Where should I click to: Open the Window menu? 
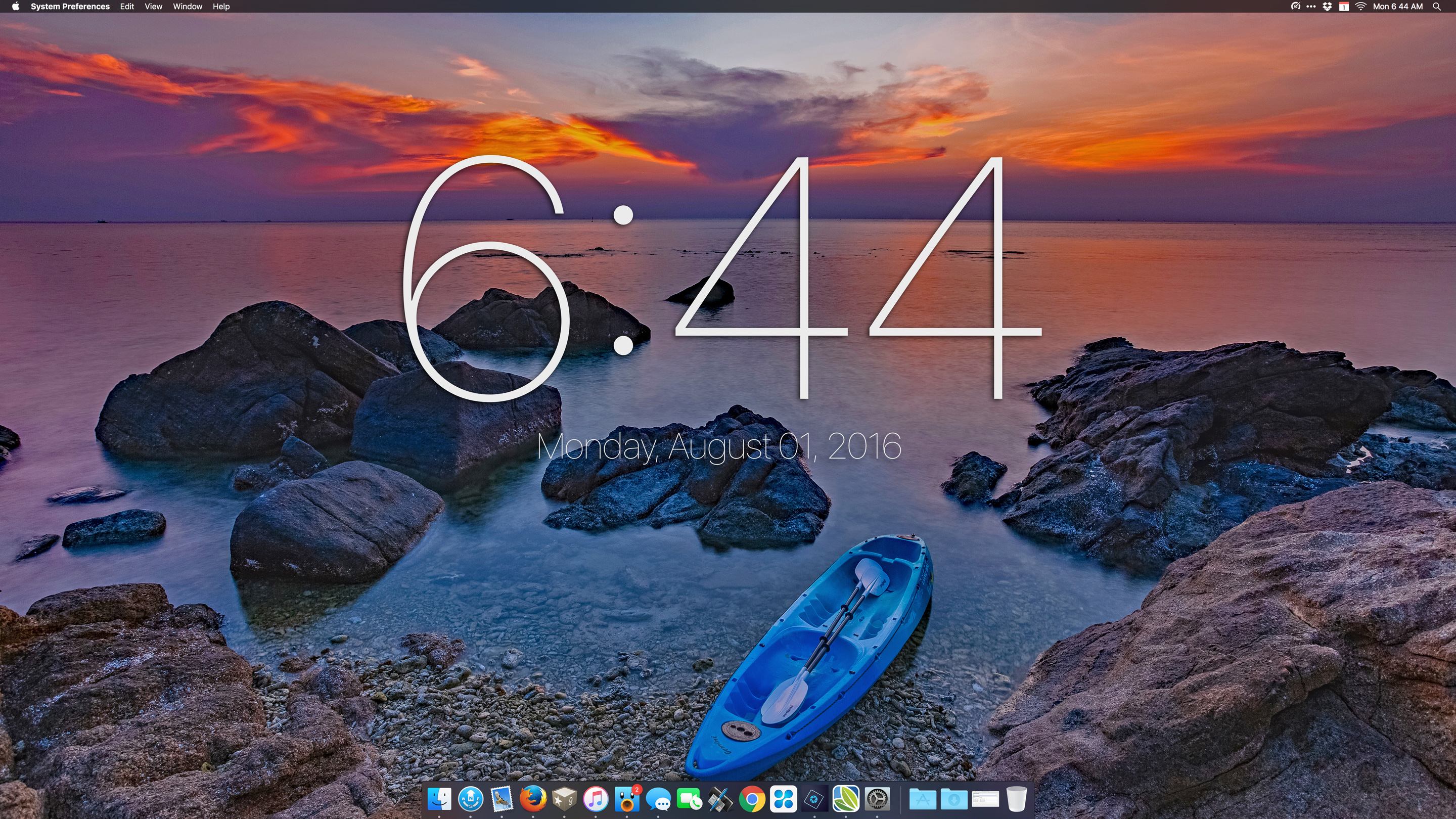click(x=187, y=6)
